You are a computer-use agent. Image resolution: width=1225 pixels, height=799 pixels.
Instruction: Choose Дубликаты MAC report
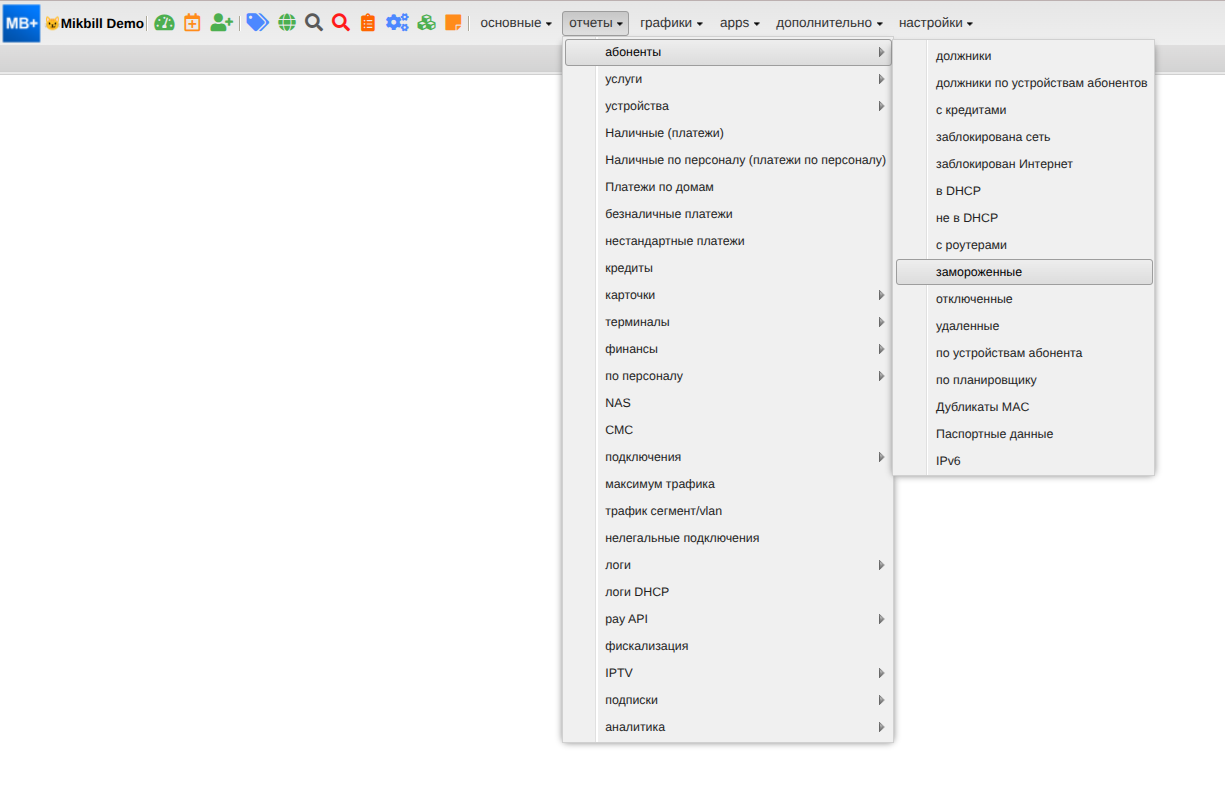click(x=1024, y=407)
